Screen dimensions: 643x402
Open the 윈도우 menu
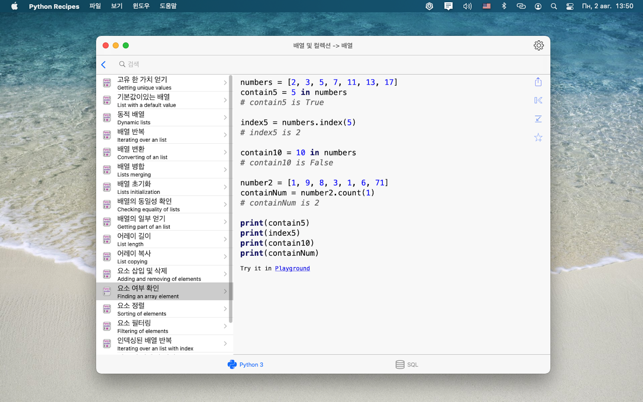pos(141,6)
